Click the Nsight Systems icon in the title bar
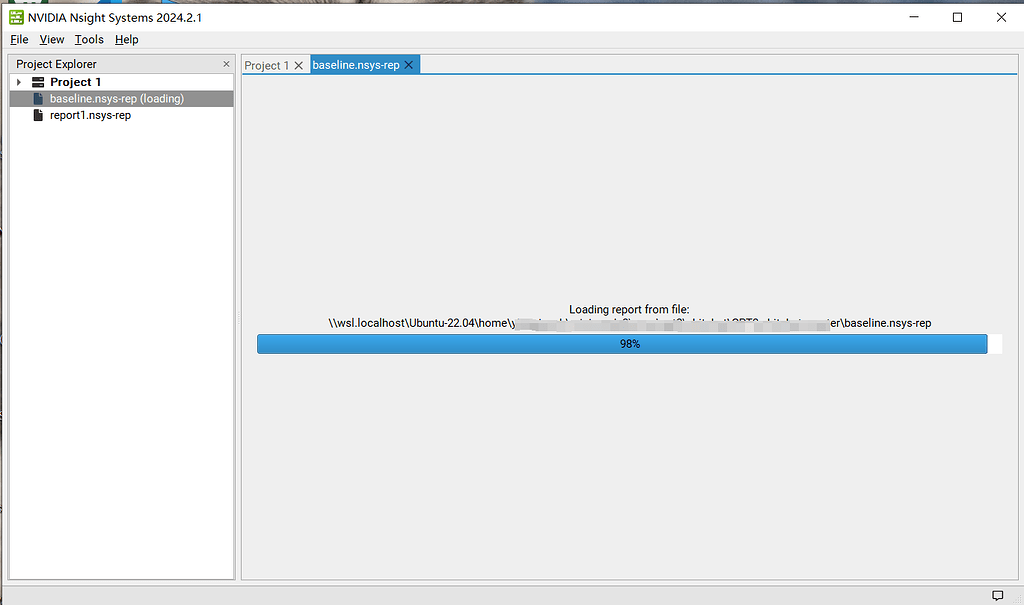Screen dimensions: 1024x605 [x=15, y=17]
